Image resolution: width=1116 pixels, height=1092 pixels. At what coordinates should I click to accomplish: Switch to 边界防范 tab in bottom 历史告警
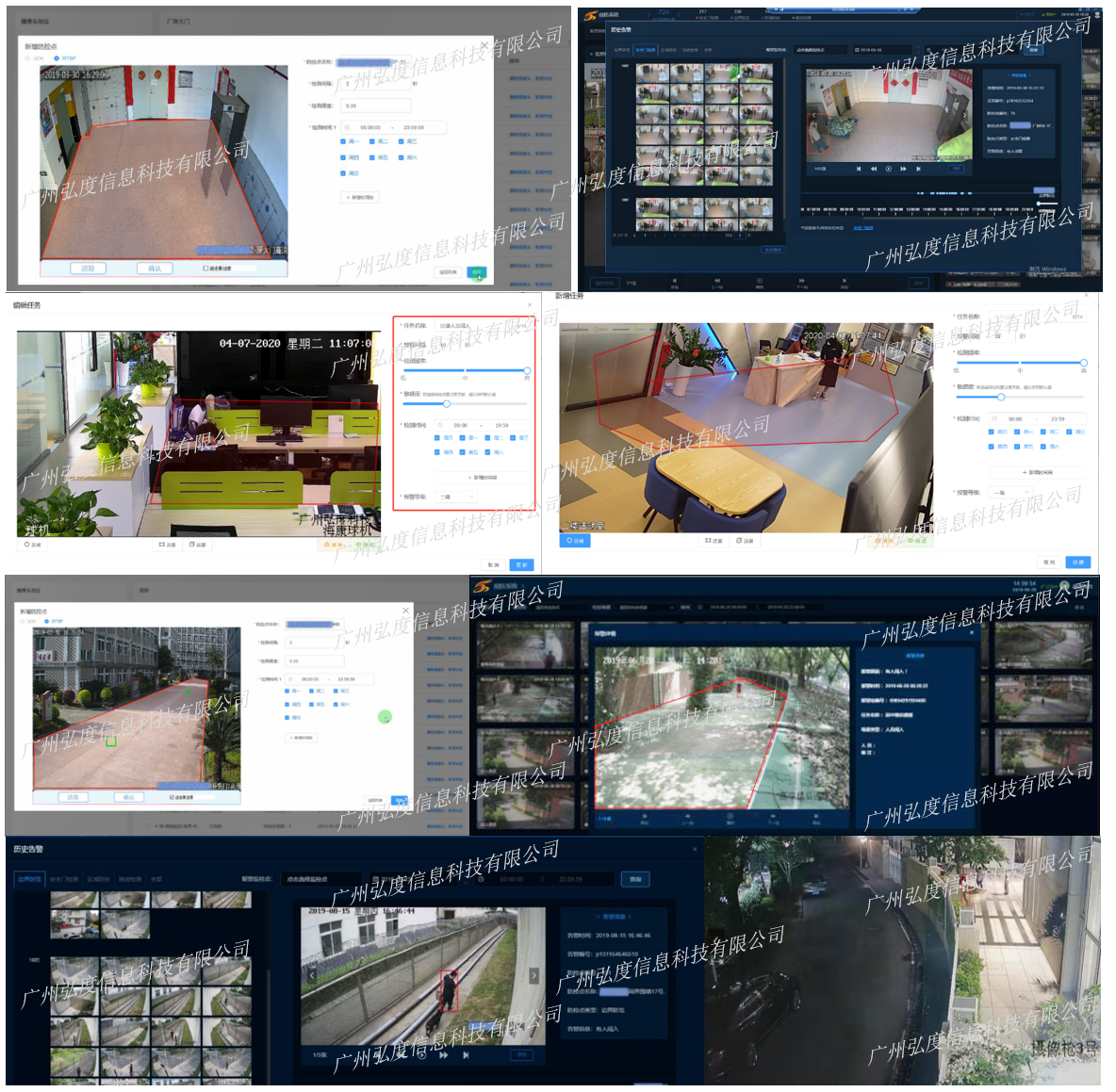click(x=29, y=880)
